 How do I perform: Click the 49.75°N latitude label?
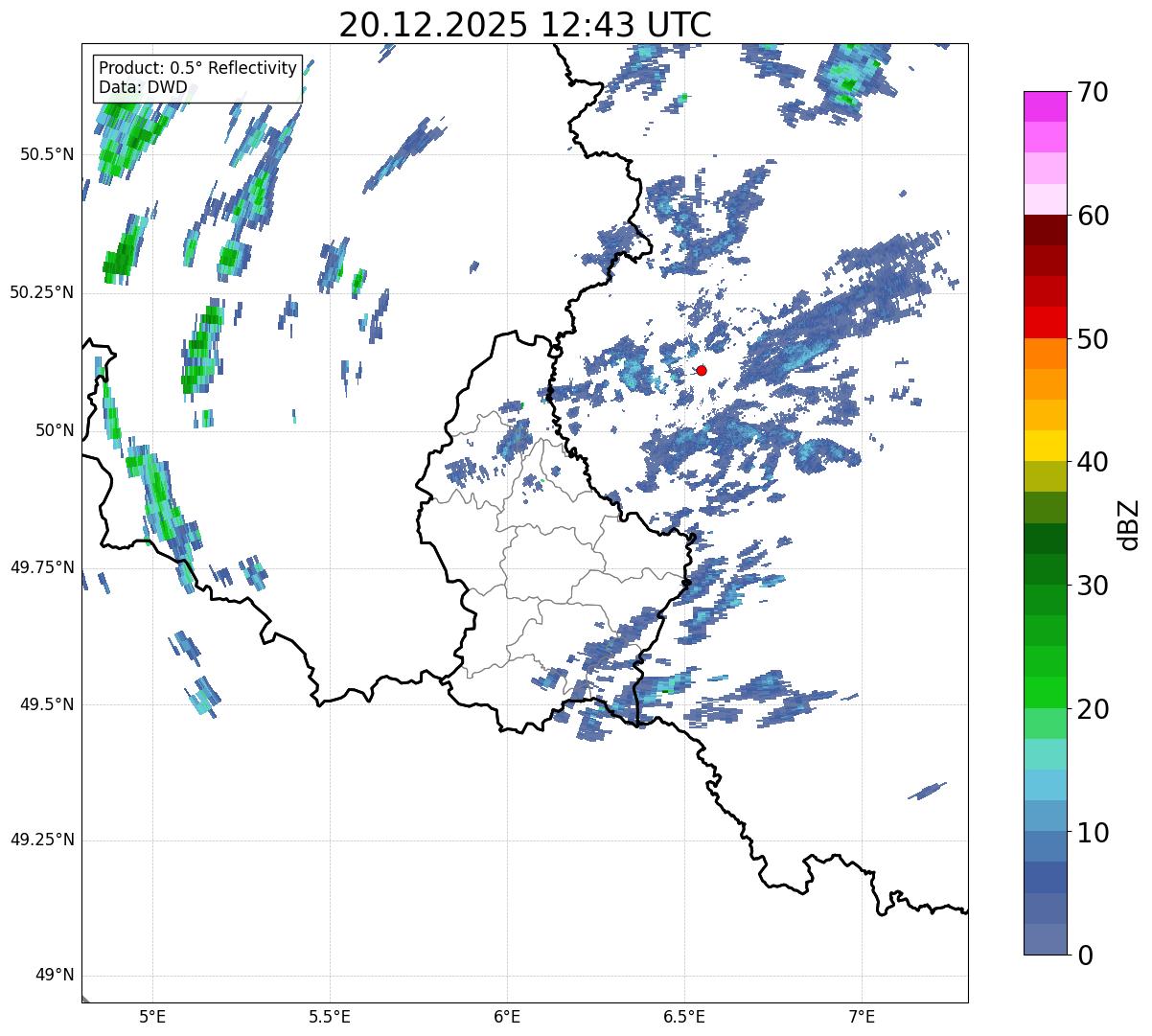(41, 567)
